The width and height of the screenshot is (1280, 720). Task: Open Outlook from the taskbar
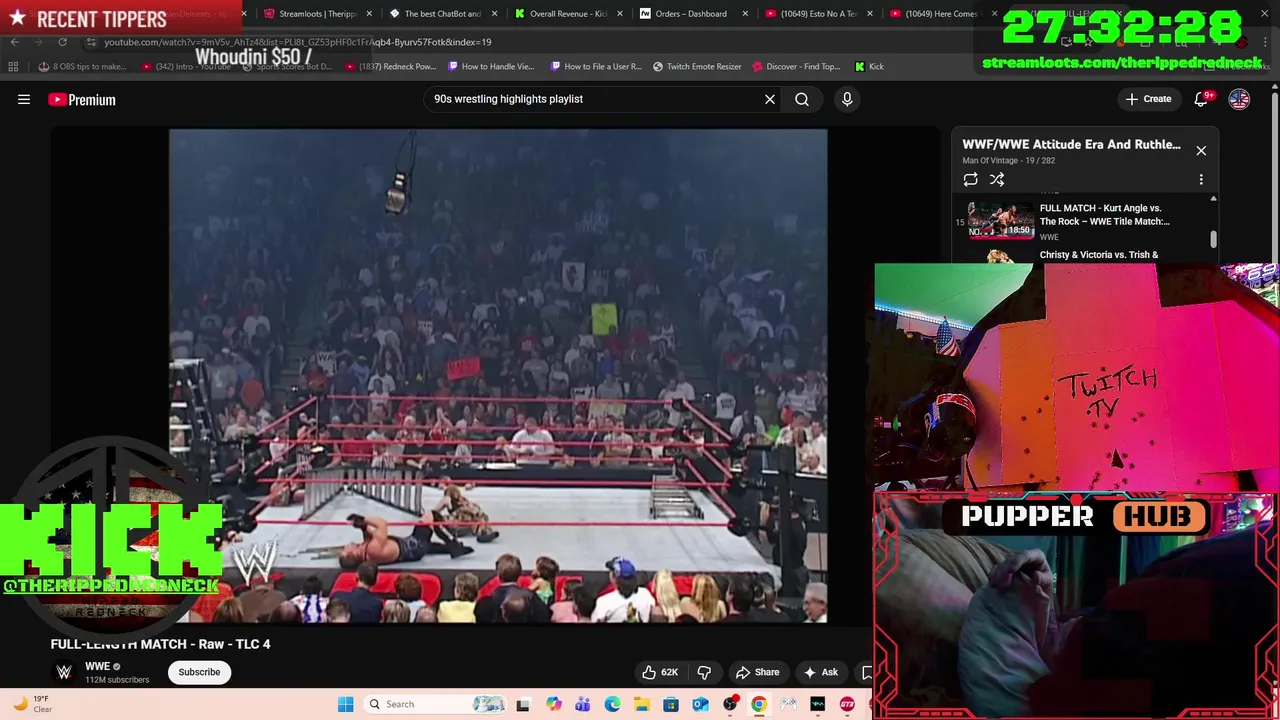700,704
